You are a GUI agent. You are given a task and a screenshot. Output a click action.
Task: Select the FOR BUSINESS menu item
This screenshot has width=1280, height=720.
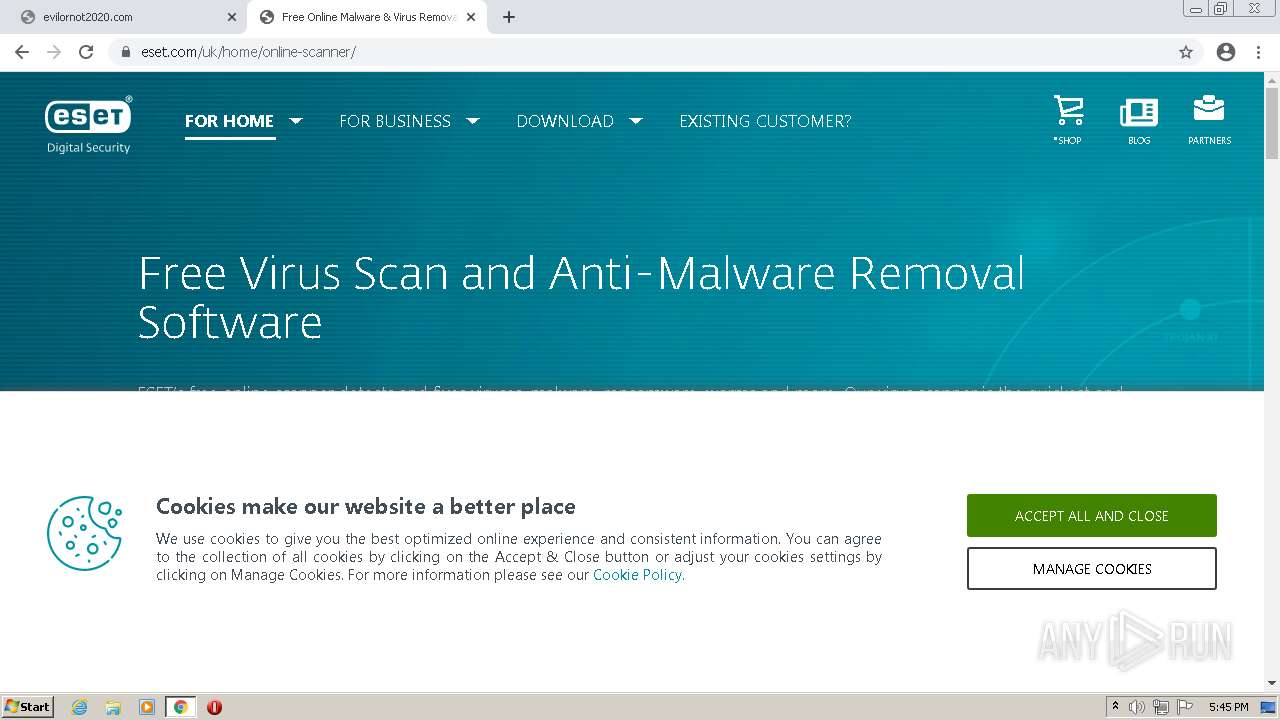pos(395,121)
